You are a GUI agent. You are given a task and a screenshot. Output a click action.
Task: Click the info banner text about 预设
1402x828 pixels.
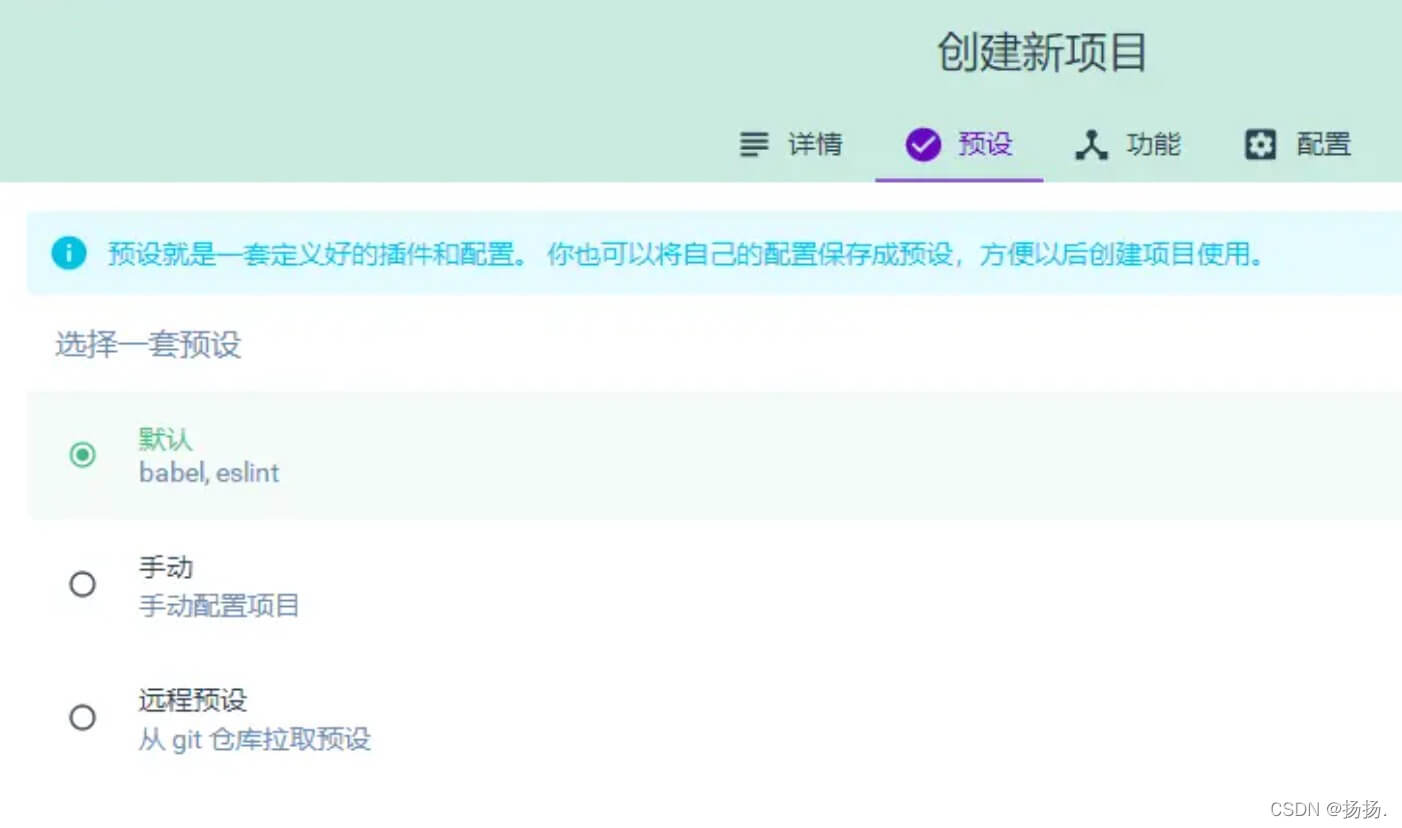click(686, 254)
